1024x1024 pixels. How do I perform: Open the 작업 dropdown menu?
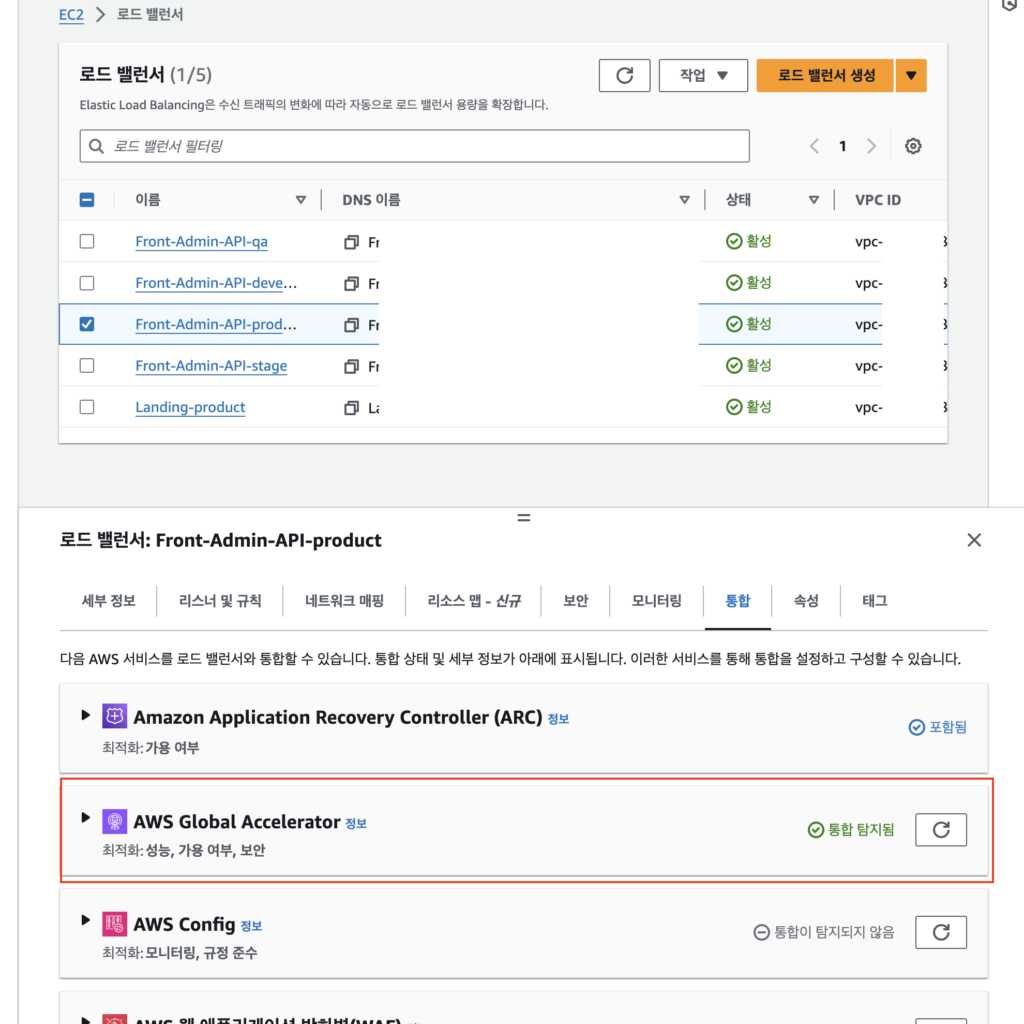coord(703,75)
